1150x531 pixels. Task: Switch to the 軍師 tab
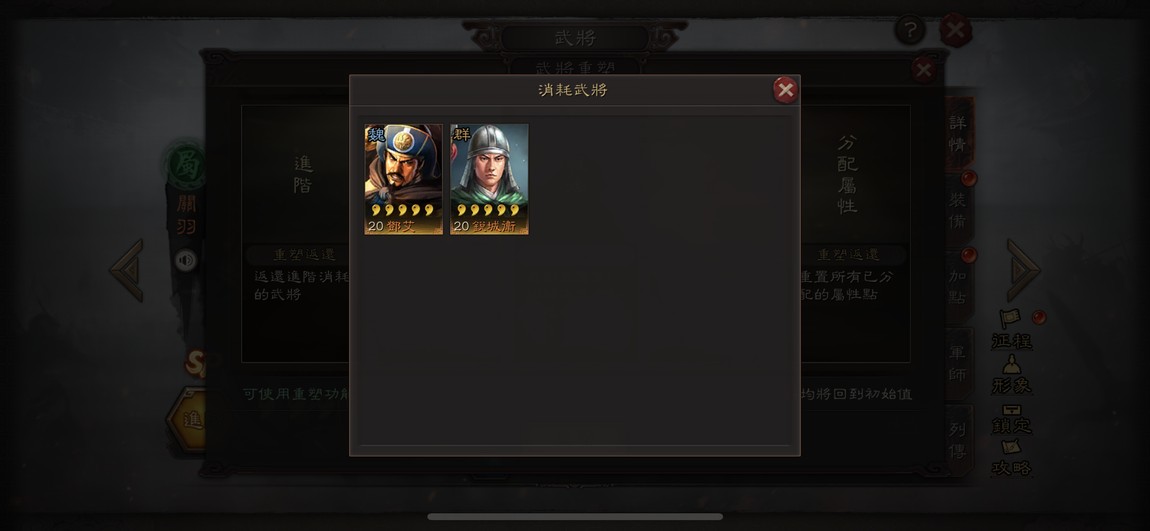point(959,363)
